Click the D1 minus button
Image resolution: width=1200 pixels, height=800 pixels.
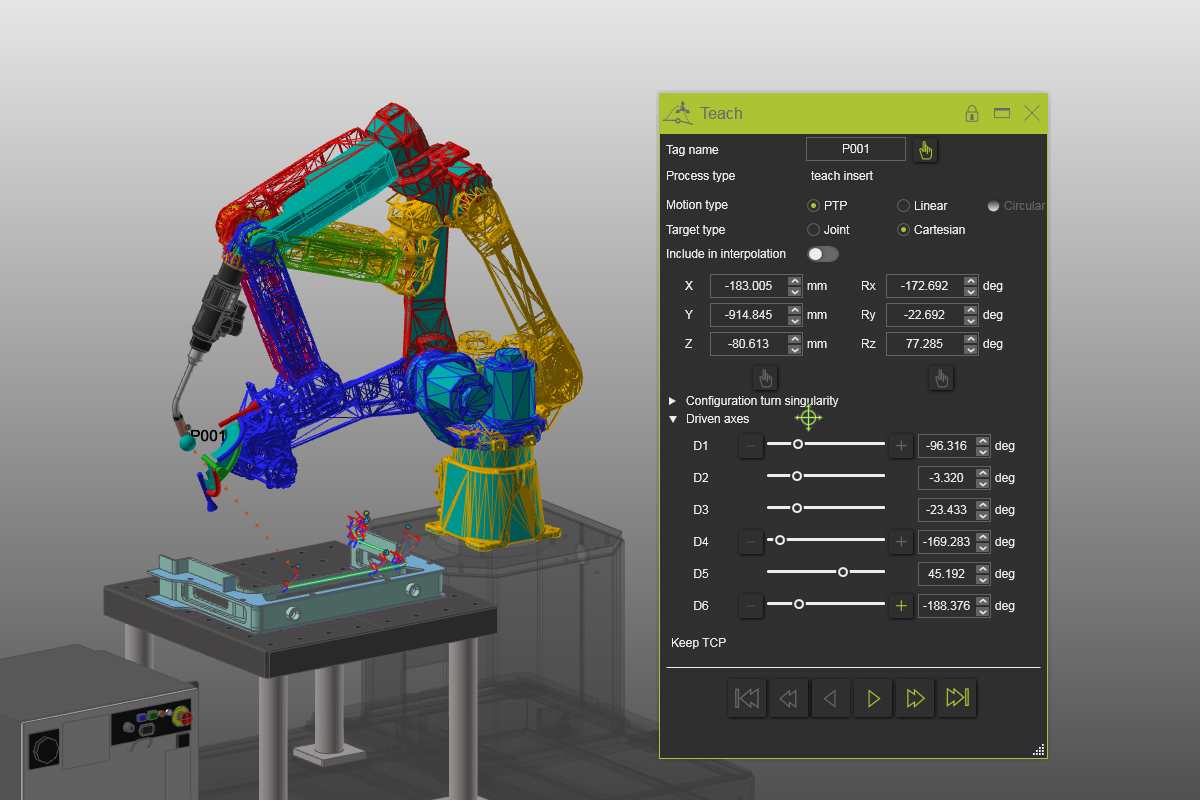coord(751,446)
